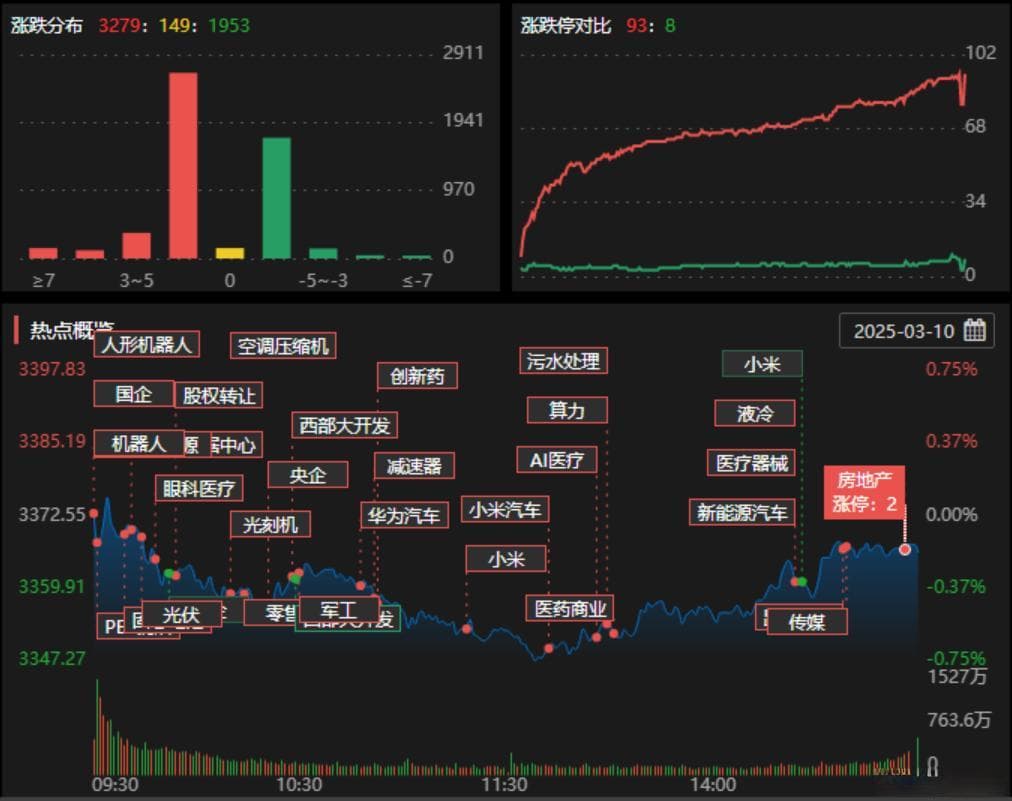
Task: Open the 西部大开发 tag
Action: click(344, 425)
